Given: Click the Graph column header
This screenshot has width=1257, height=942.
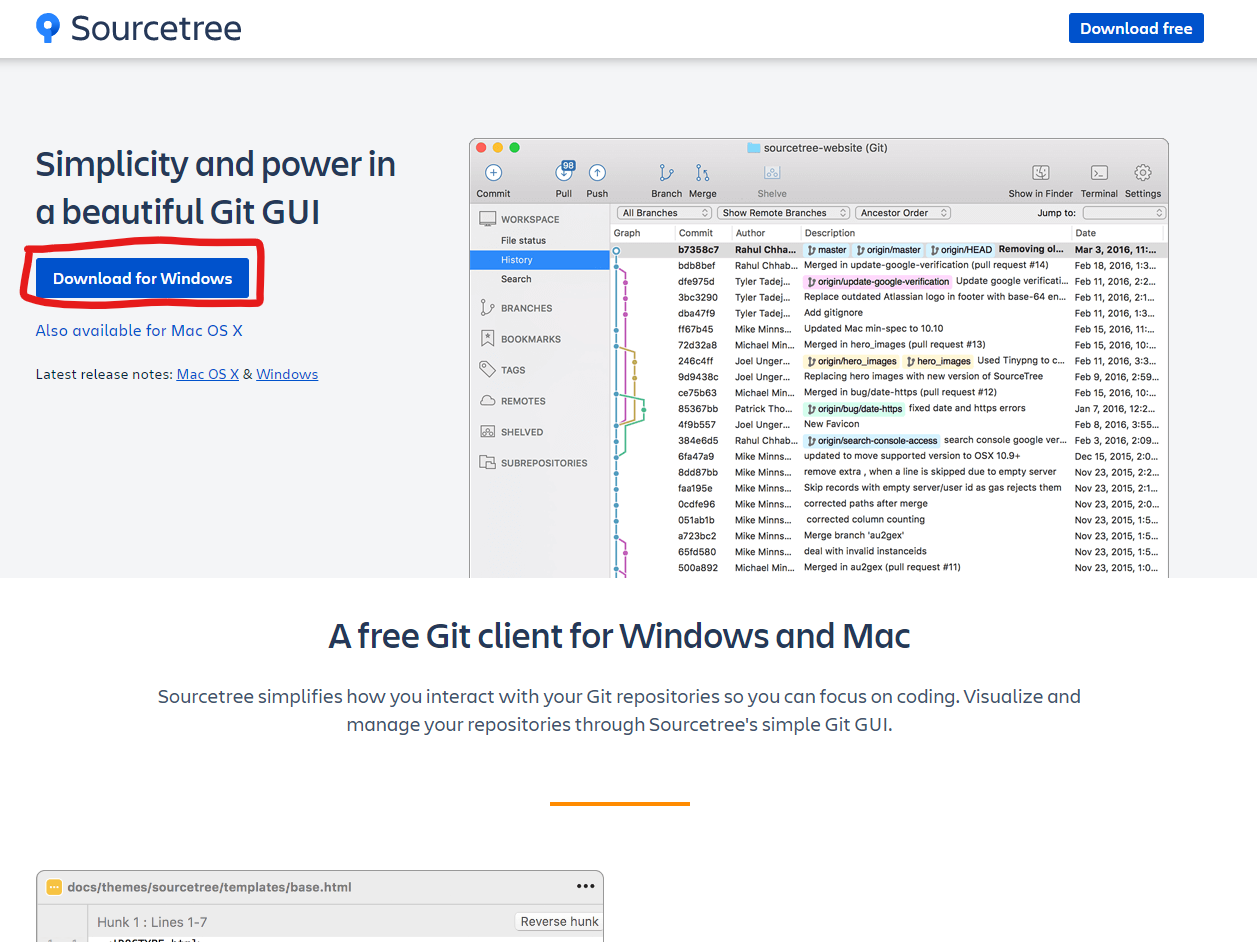Looking at the screenshot, I should pos(627,233).
